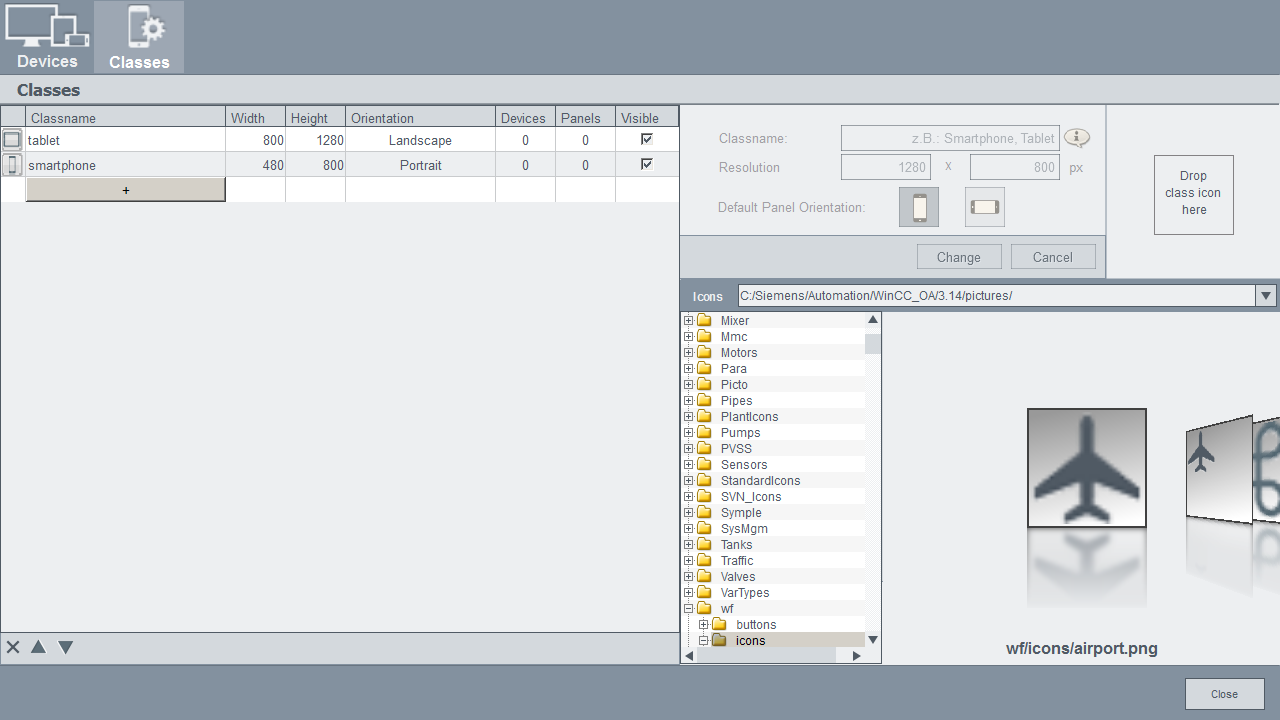Image resolution: width=1280 pixels, height=720 pixels.
Task: Toggle Visible checkbox for tablet class
Action: pos(647,139)
